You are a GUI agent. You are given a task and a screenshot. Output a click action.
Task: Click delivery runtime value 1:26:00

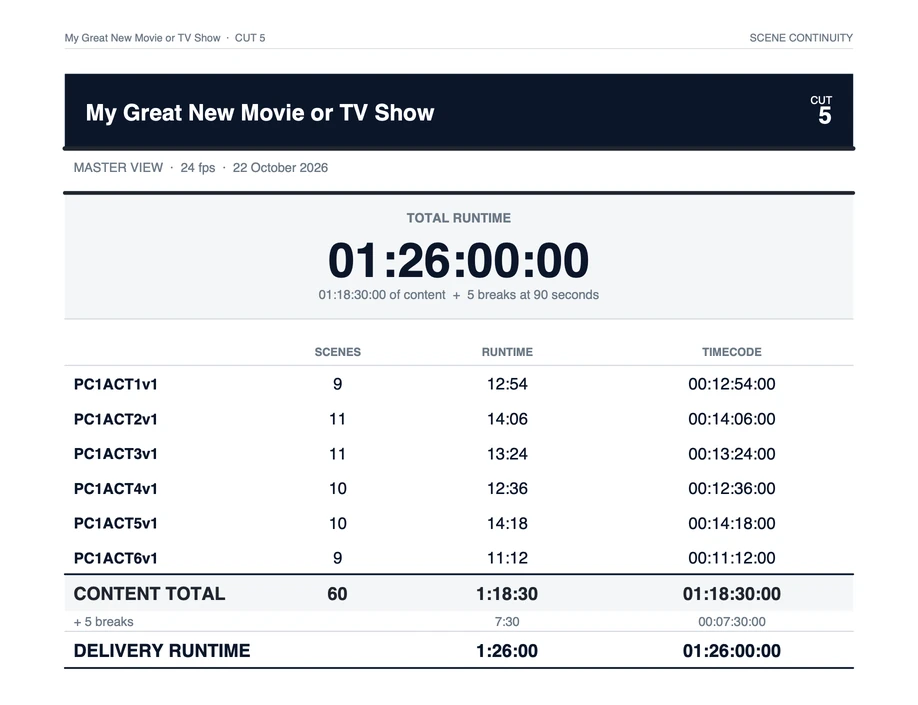pos(507,651)
